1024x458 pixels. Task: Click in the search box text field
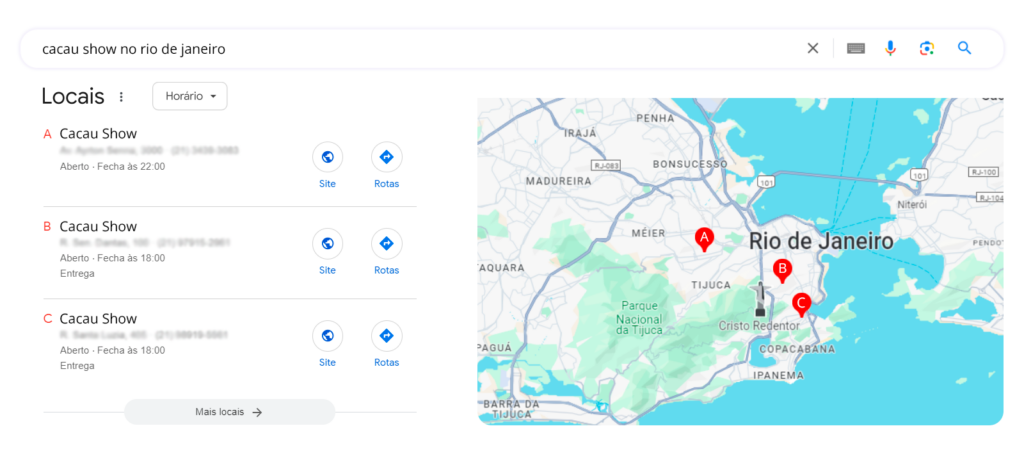pyautogui.click(x=418, y=49)
